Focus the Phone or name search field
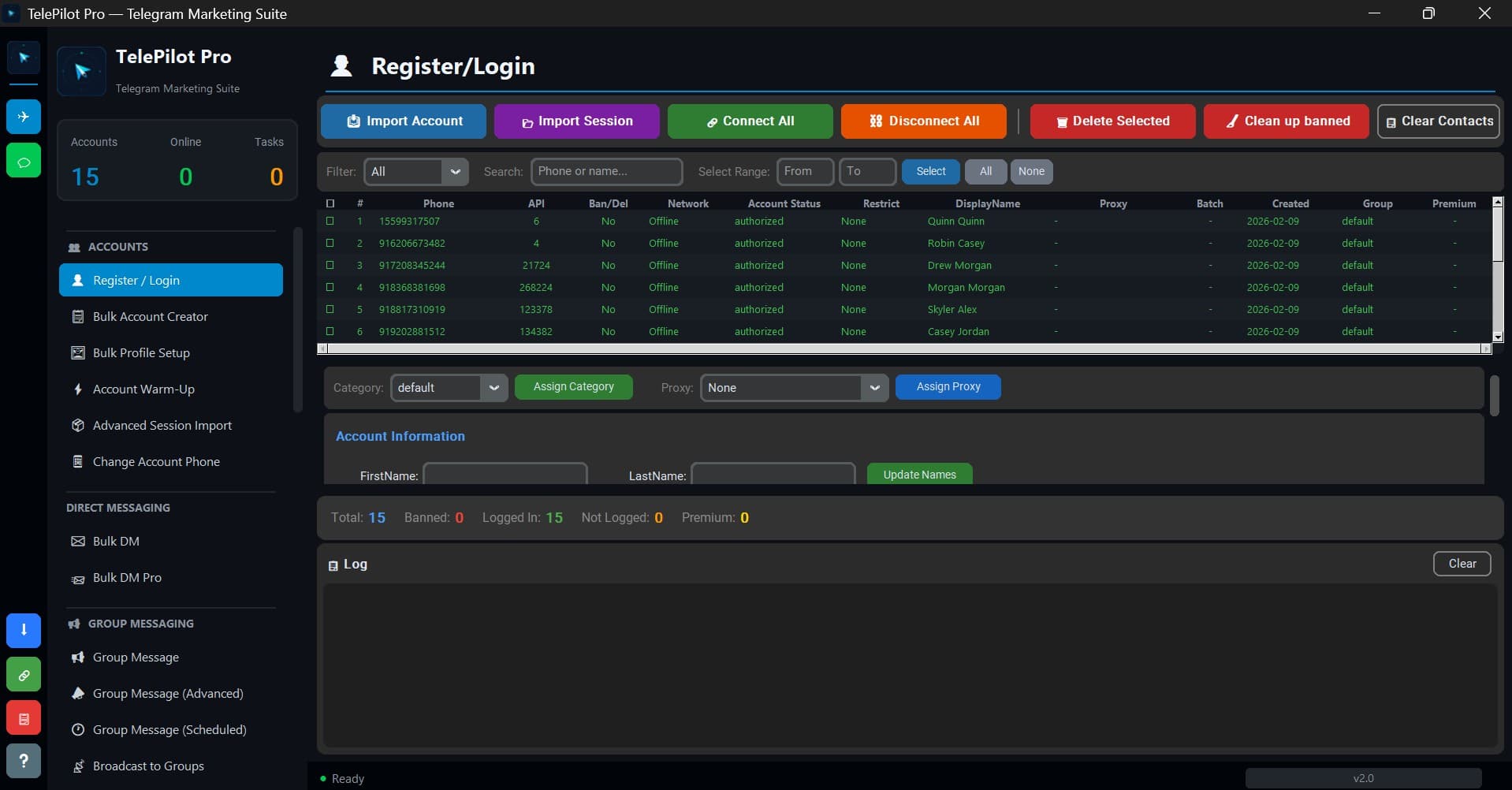Viewport: 1512px width, 790px height. point(607,172)
